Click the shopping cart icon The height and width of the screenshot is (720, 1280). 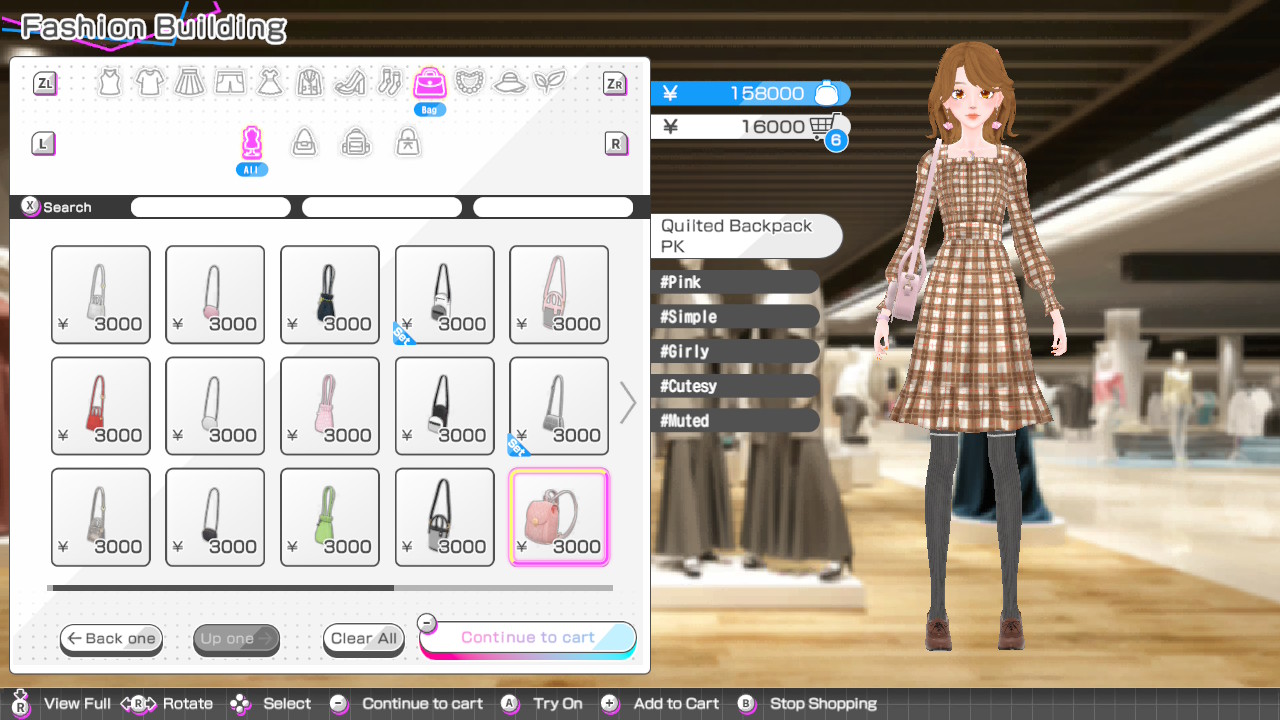[x=826, y=126]
